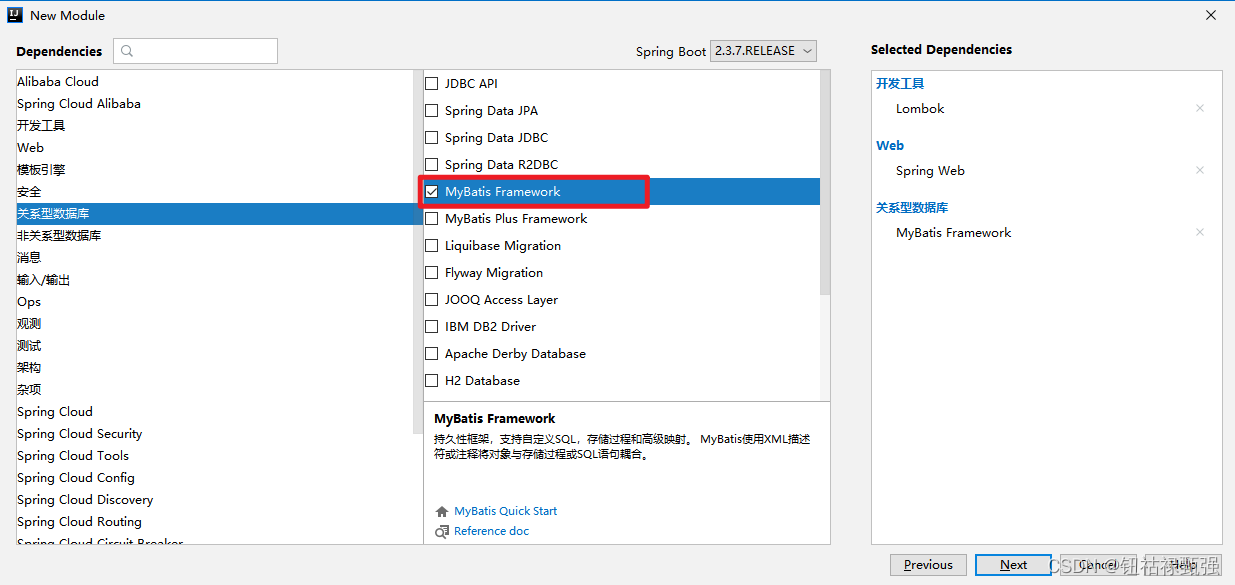Screen dimensions: 1235x585
Task: Click the dependency list vertical scrollbar
Action: (825, 182)
